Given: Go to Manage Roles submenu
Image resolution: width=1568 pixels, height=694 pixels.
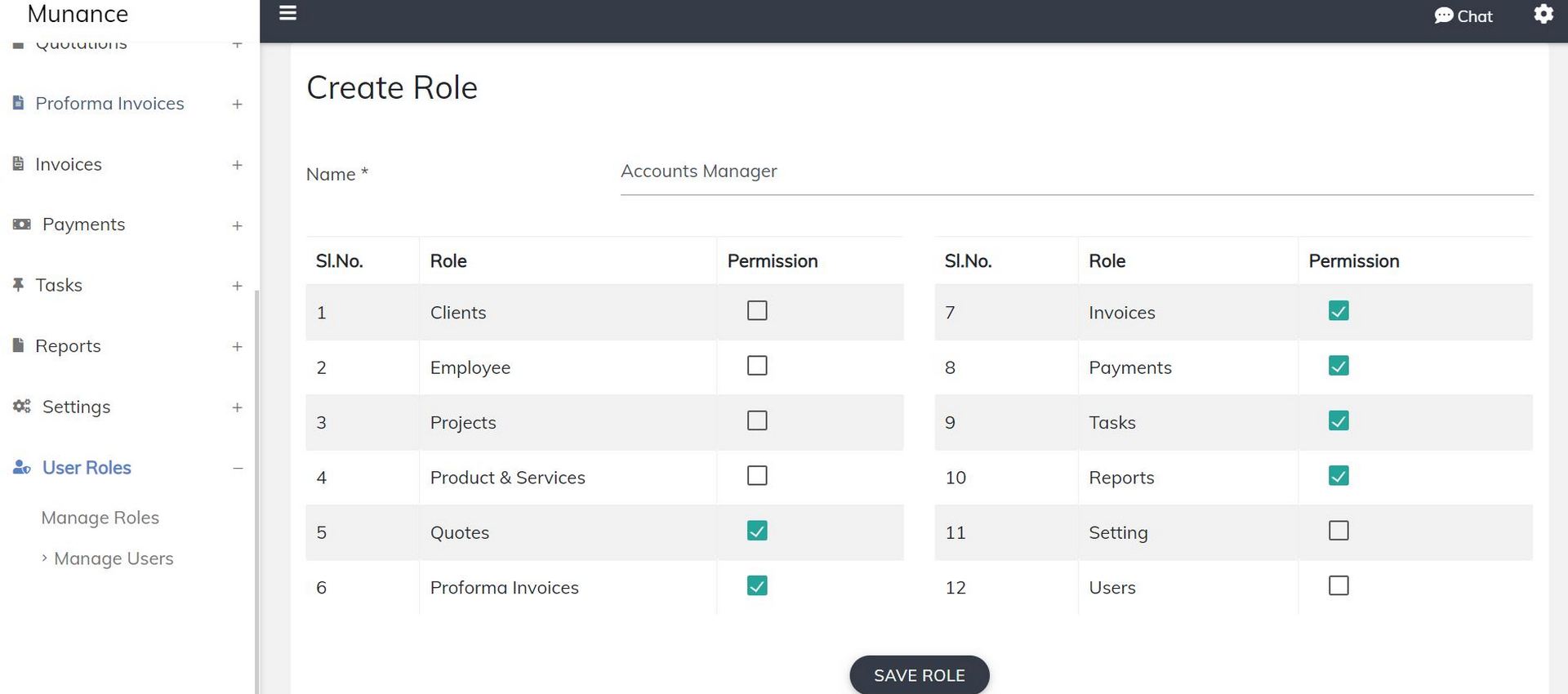Looking at the screenshot, I should 100,518.
